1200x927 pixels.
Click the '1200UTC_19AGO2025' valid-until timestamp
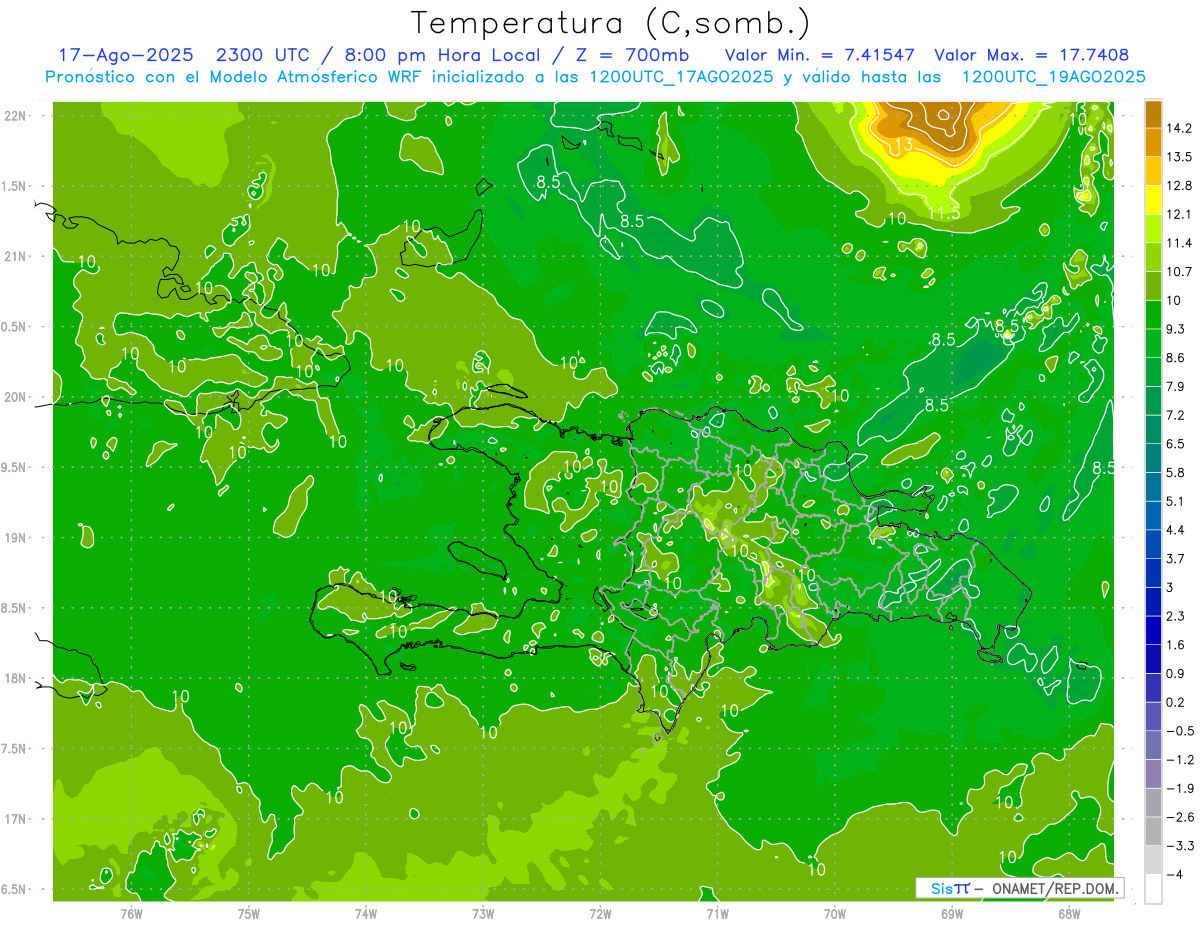coord(1053,77)
